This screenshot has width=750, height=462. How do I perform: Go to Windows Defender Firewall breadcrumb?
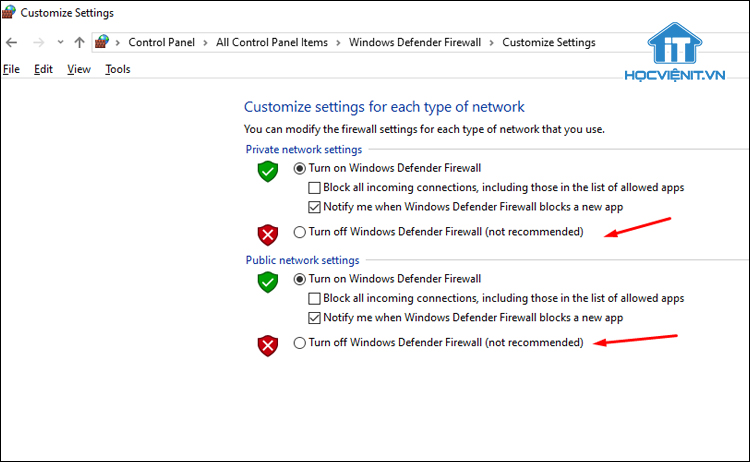point(415,43)
